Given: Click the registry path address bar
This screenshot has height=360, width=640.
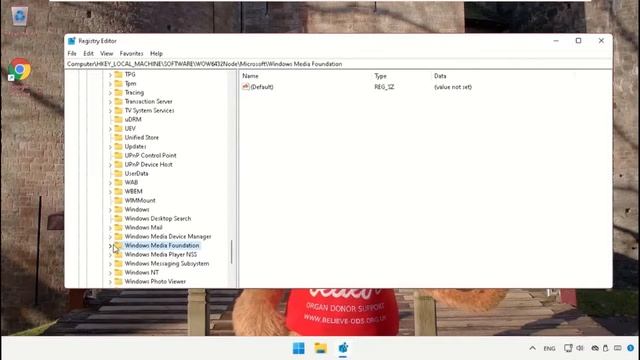Looking at the screenshot, I should point(339,64).
